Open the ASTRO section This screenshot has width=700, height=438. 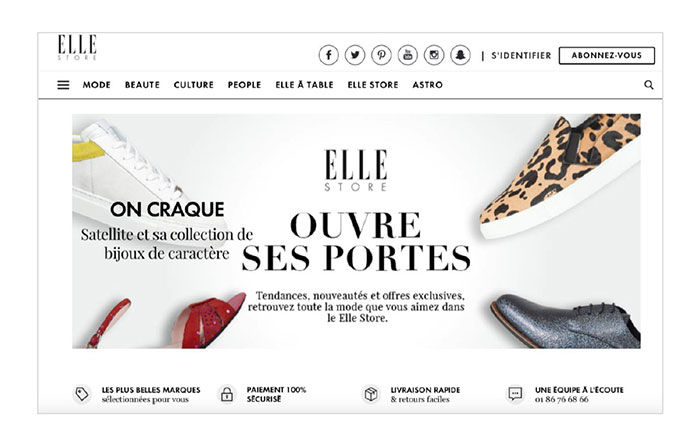click(x=428, y=85)
